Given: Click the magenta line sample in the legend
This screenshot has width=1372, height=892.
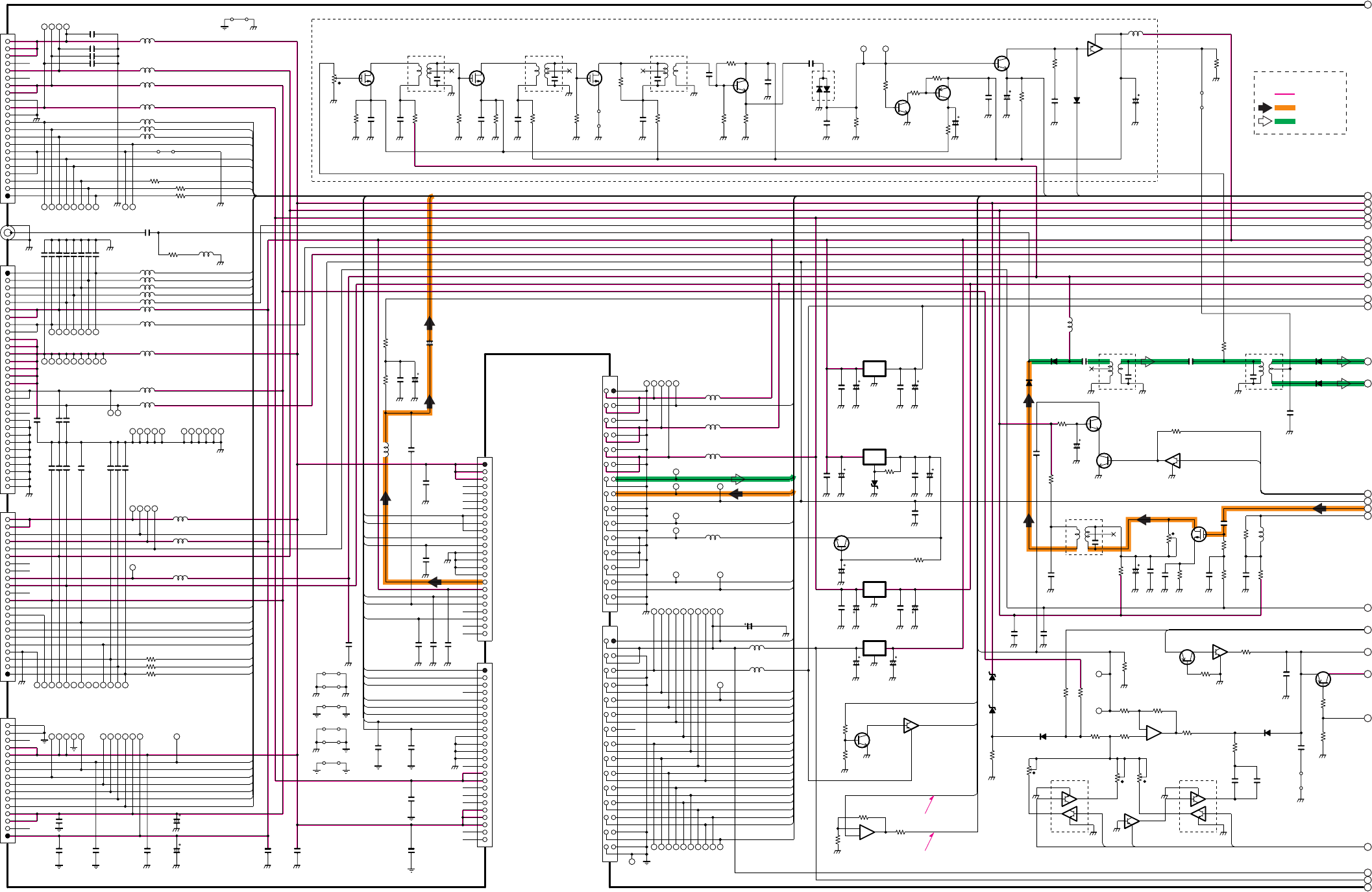Looking at the screenshot, I should tap(1285, 94).
